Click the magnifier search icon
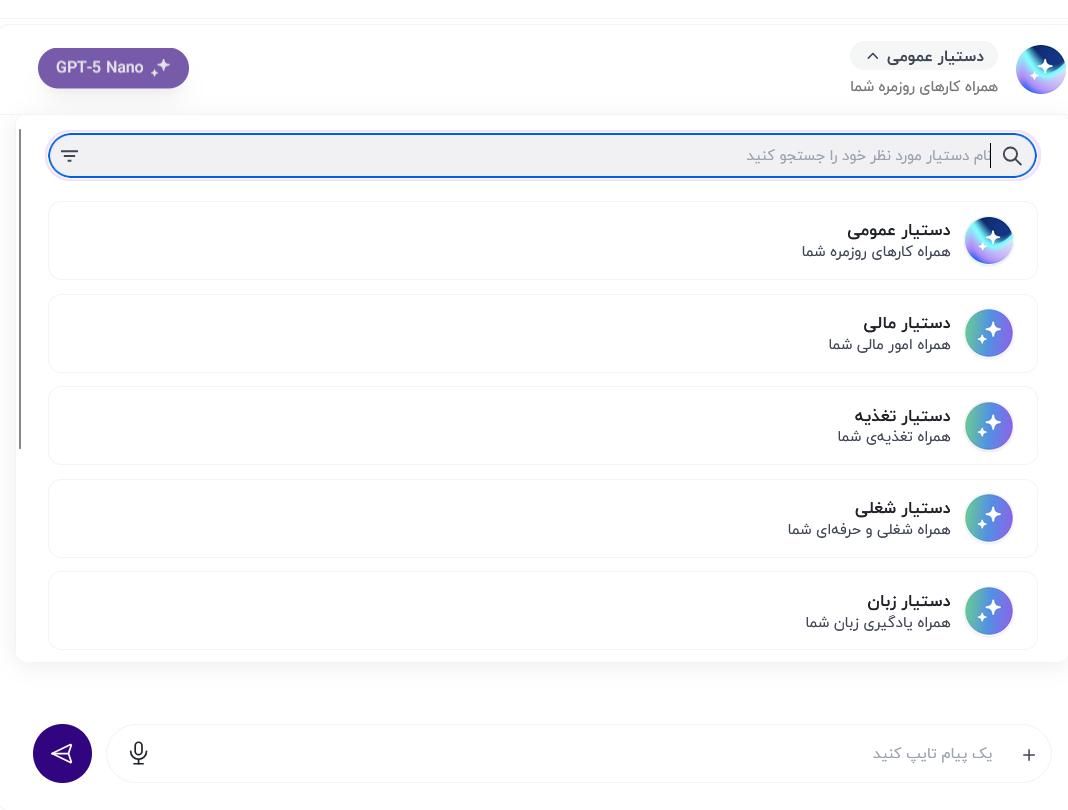The width and height of the screenshot is (1068, 810). pyautogui.click(x=1012, y=155)
